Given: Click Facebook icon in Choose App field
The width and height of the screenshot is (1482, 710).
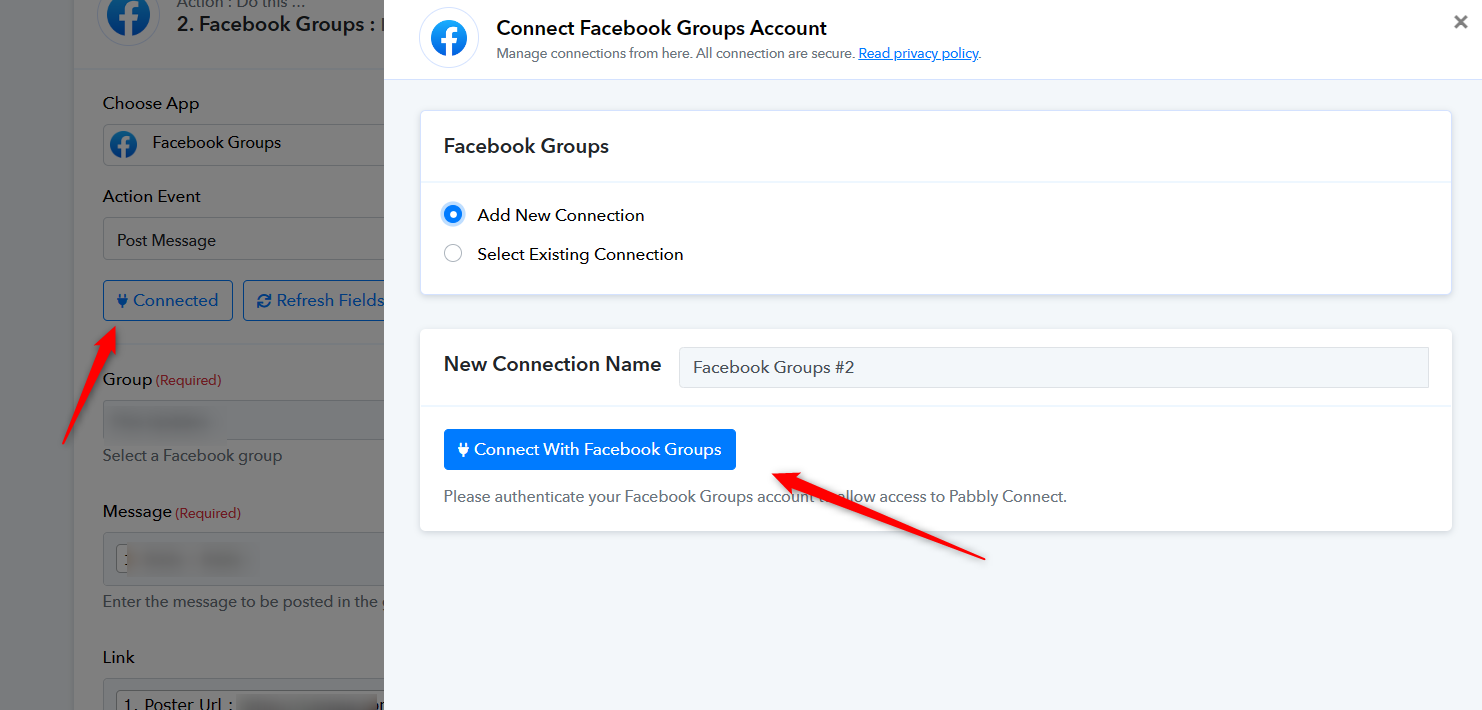Looking at the screenshot, I should point(124,144).
